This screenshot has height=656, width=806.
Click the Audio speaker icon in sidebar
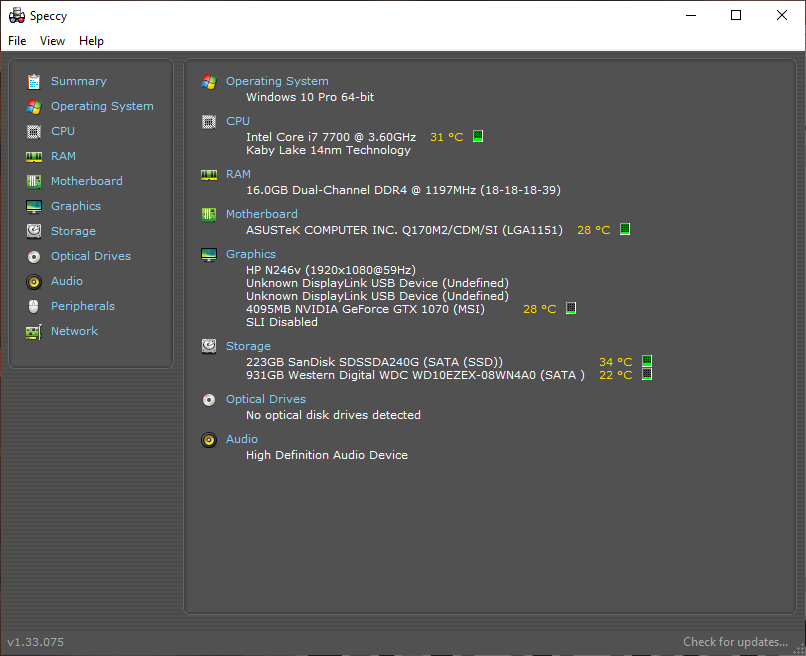34,282
